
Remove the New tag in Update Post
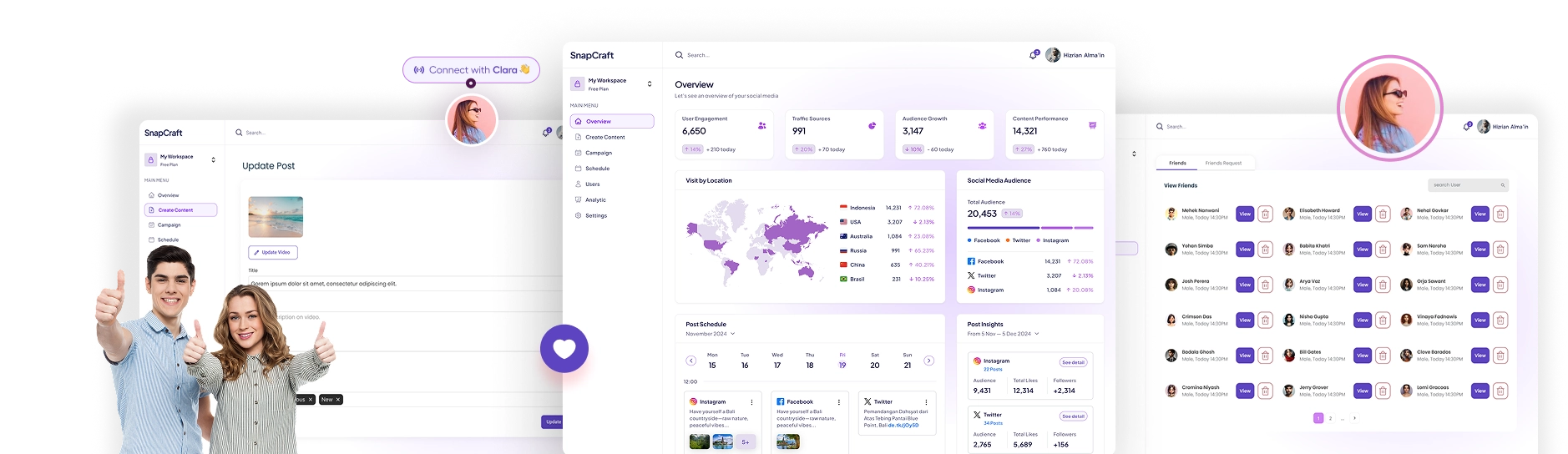click(x=337, y=400)
